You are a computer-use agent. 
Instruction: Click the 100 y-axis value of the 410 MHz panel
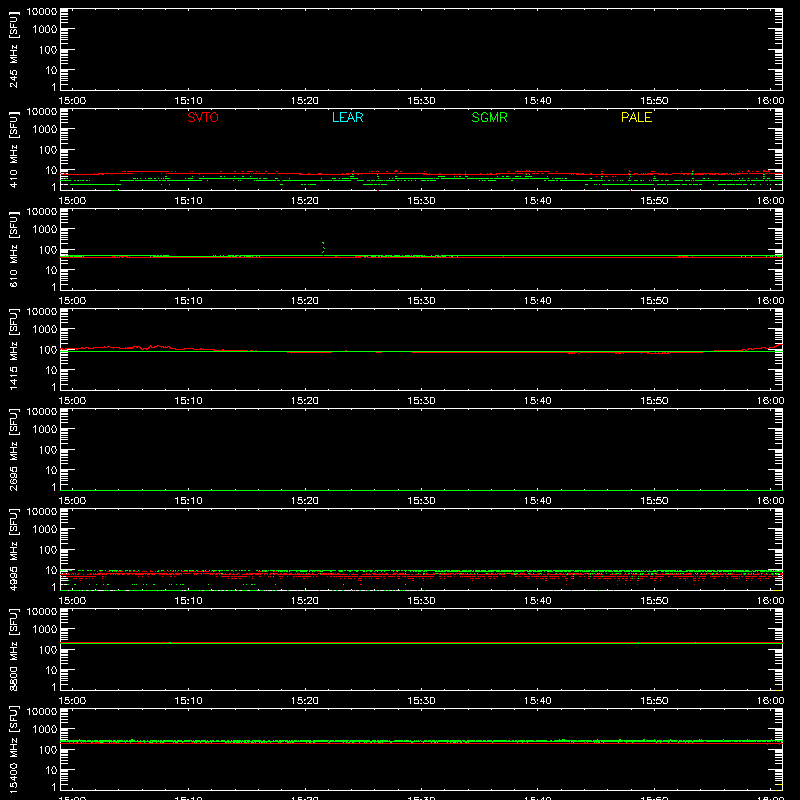click(48, 150)
